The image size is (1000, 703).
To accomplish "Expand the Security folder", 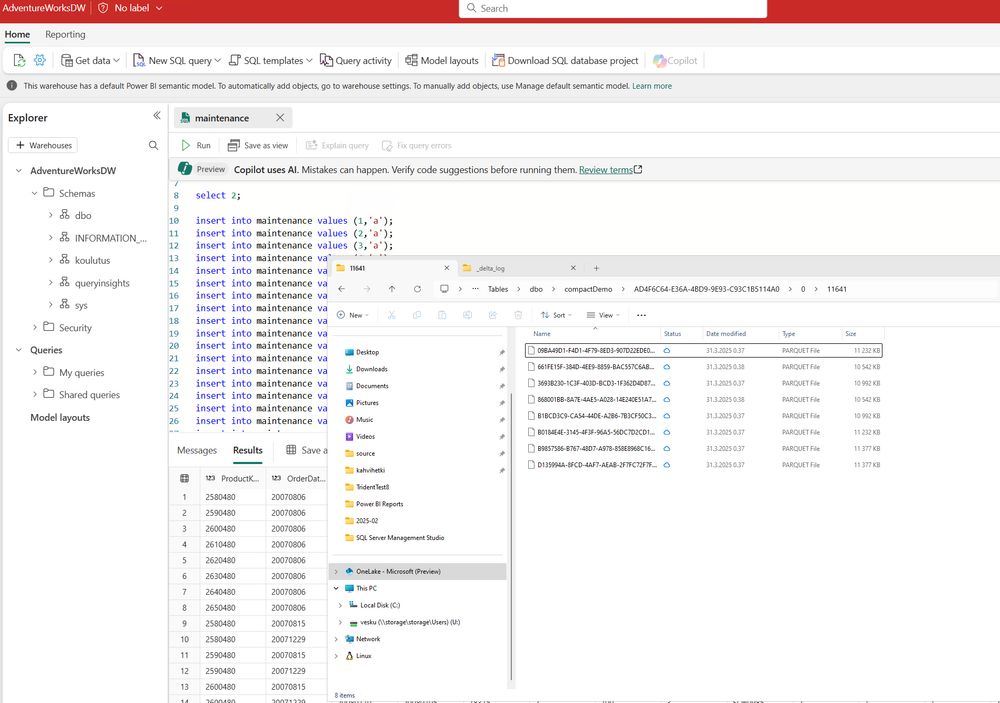I will (34, 327).
